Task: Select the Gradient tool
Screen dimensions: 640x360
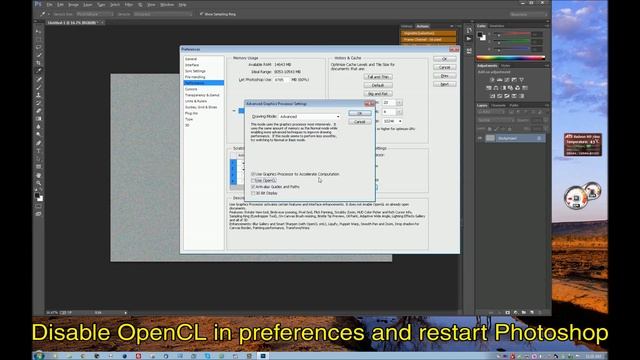Action: click(38, 119)
